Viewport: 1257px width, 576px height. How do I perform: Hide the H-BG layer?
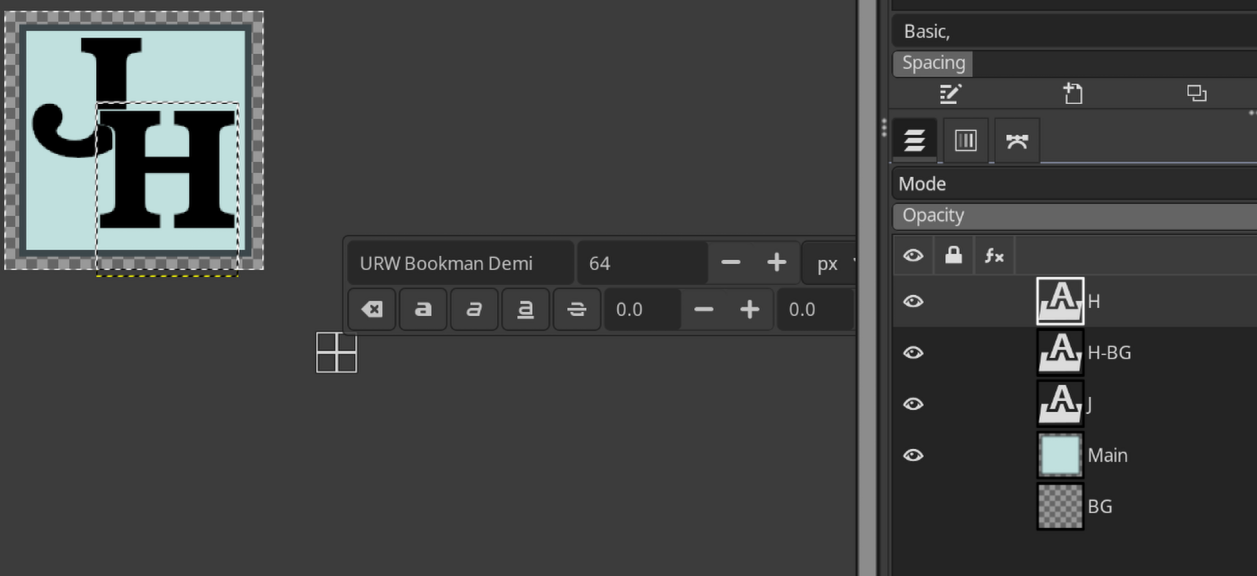tap(913, 352)
